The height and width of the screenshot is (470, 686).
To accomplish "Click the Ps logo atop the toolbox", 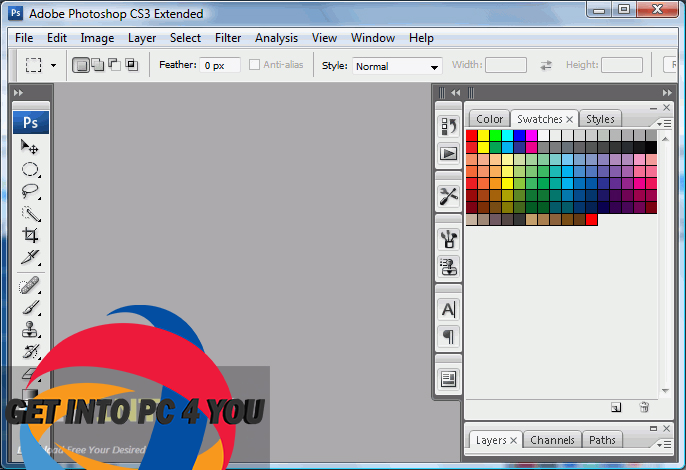I will point(31,123).
